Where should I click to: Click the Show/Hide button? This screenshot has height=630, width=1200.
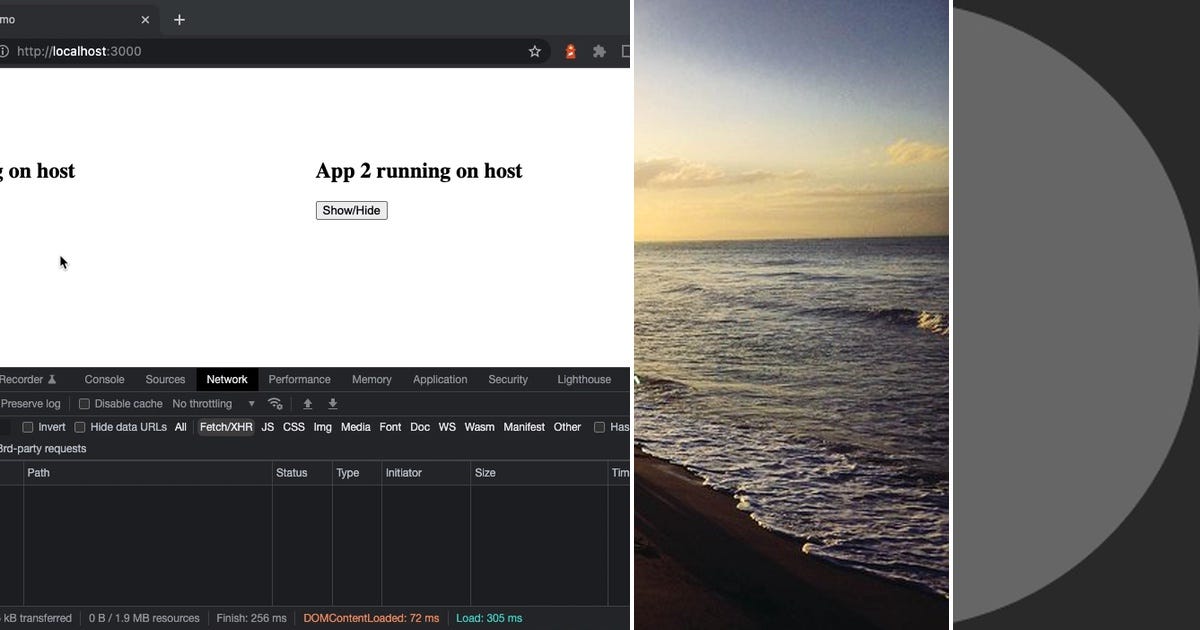(351, 210)
